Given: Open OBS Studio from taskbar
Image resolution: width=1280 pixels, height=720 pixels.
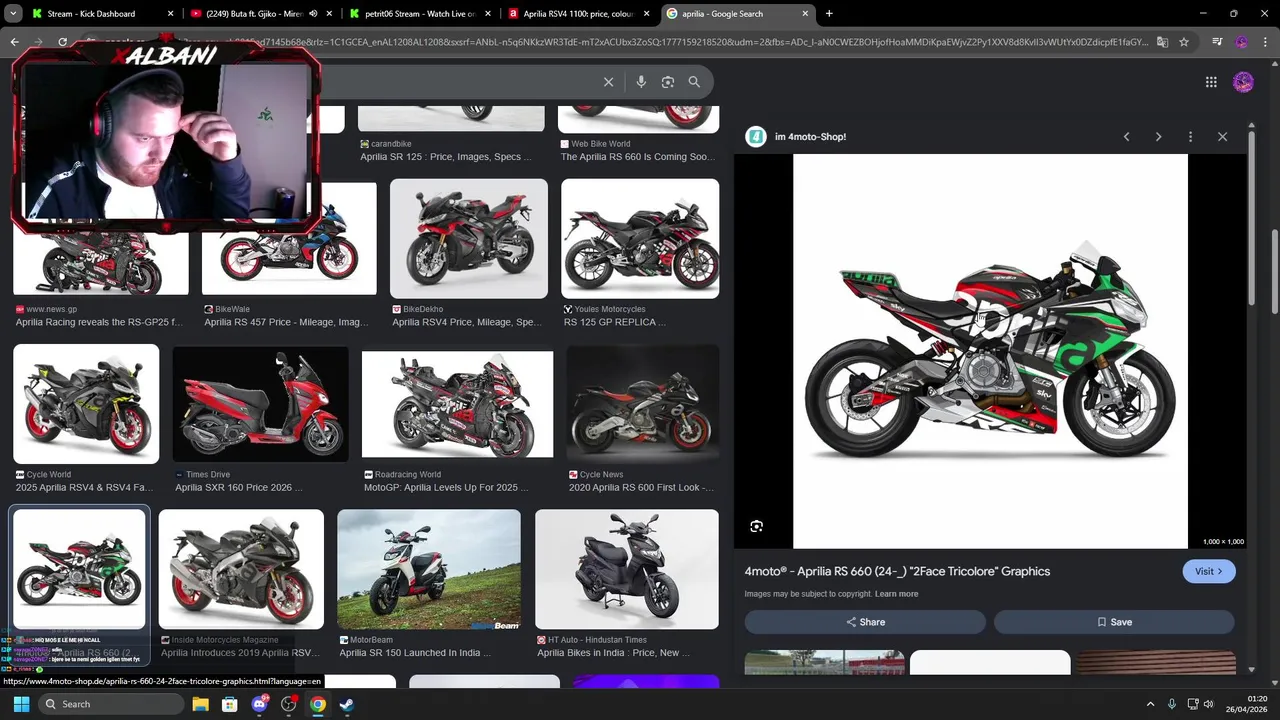Looking at the screenshot, I should pyautogui.click(x=289, y=704).
